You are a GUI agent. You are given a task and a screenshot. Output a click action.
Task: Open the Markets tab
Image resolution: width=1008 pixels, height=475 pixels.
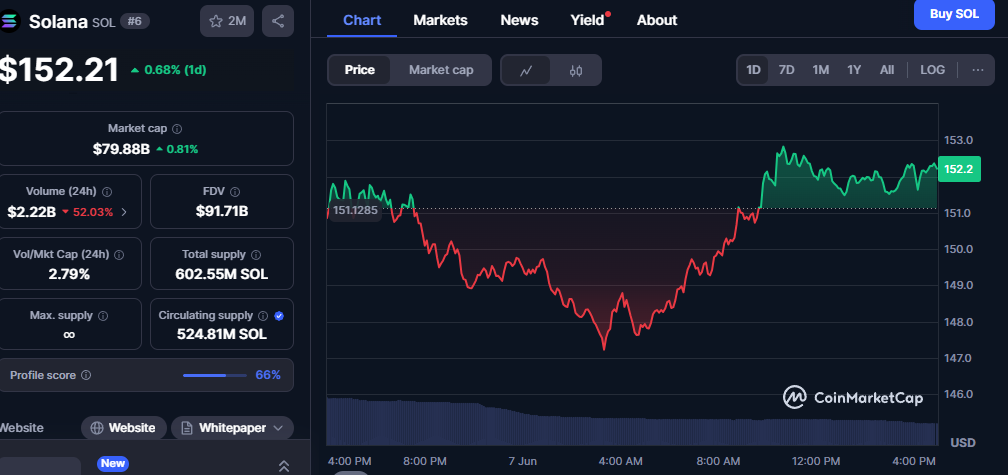(440, 20)
